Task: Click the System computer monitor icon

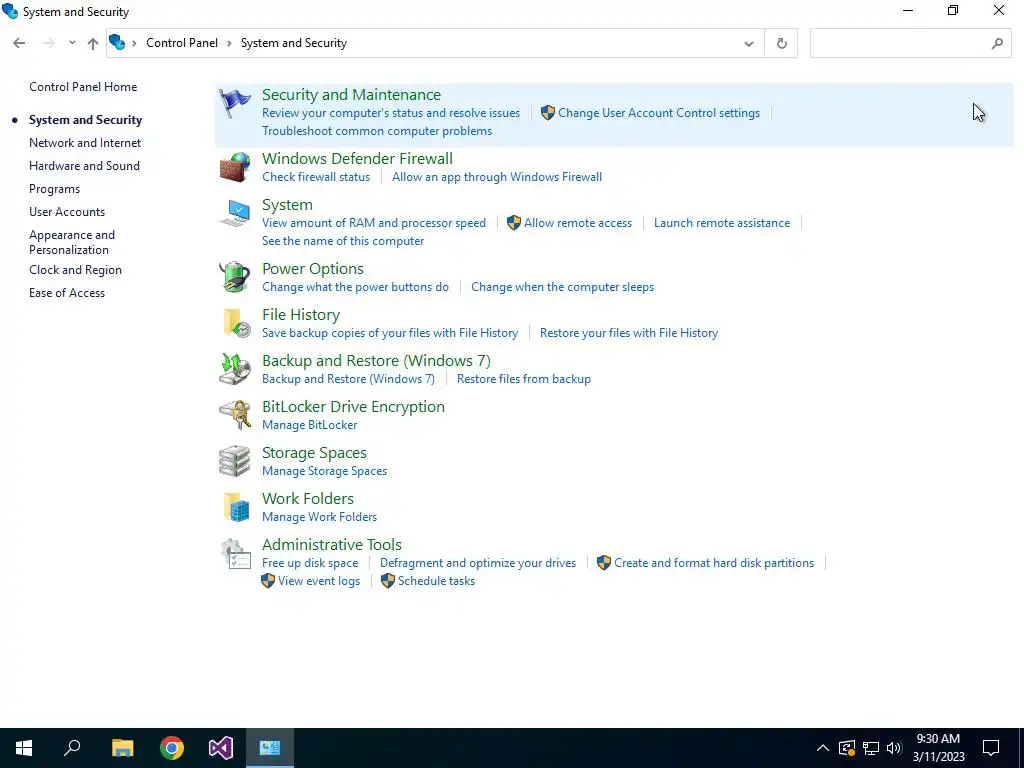Action: point(234,214)
